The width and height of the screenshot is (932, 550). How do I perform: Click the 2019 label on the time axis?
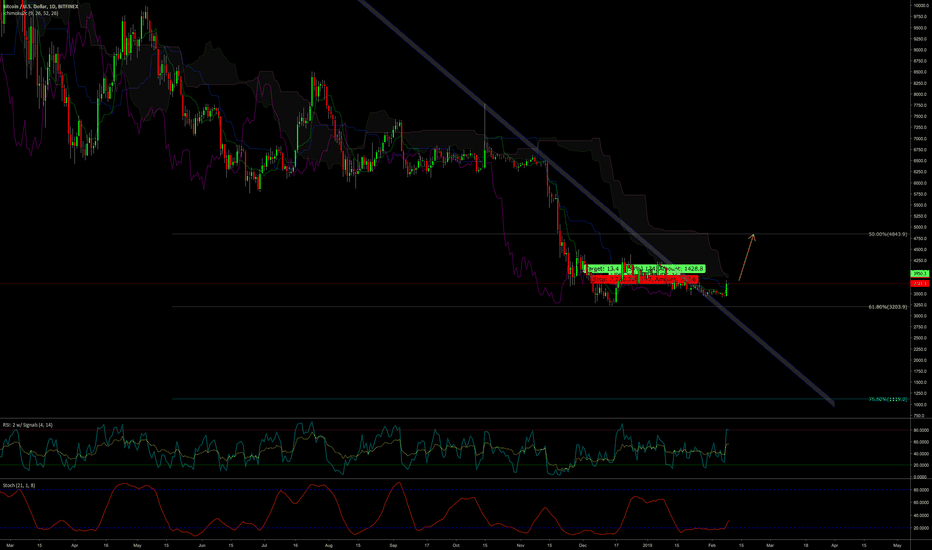click(x=647, y=545)
